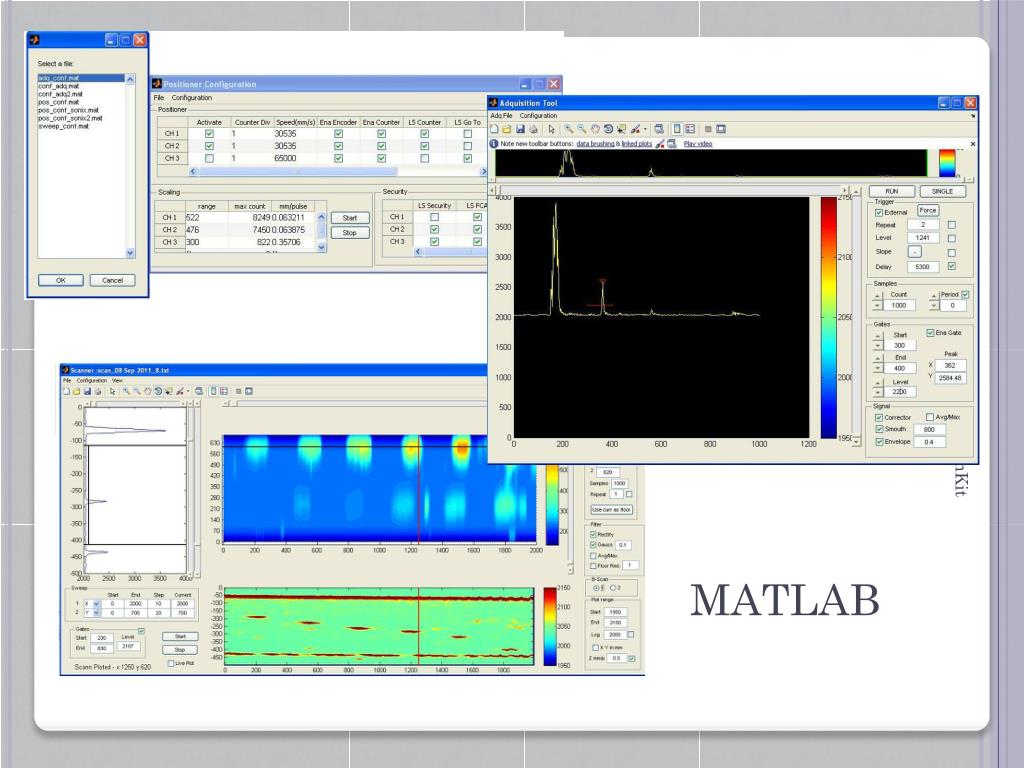Select Data Cursor tool in Adquisition Tool toolbar
1024x768 pixels.
coord(621,129)
